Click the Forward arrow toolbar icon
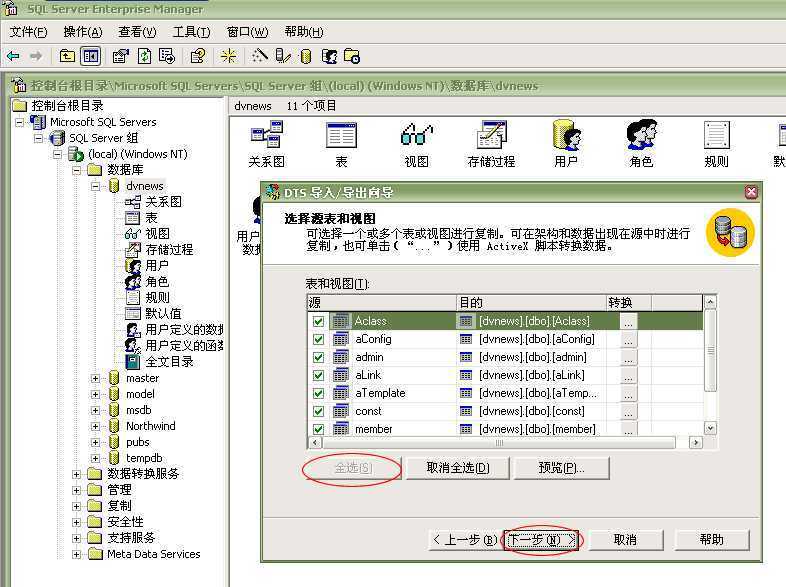This screenshot has height=587, width=786. point(36,56)
